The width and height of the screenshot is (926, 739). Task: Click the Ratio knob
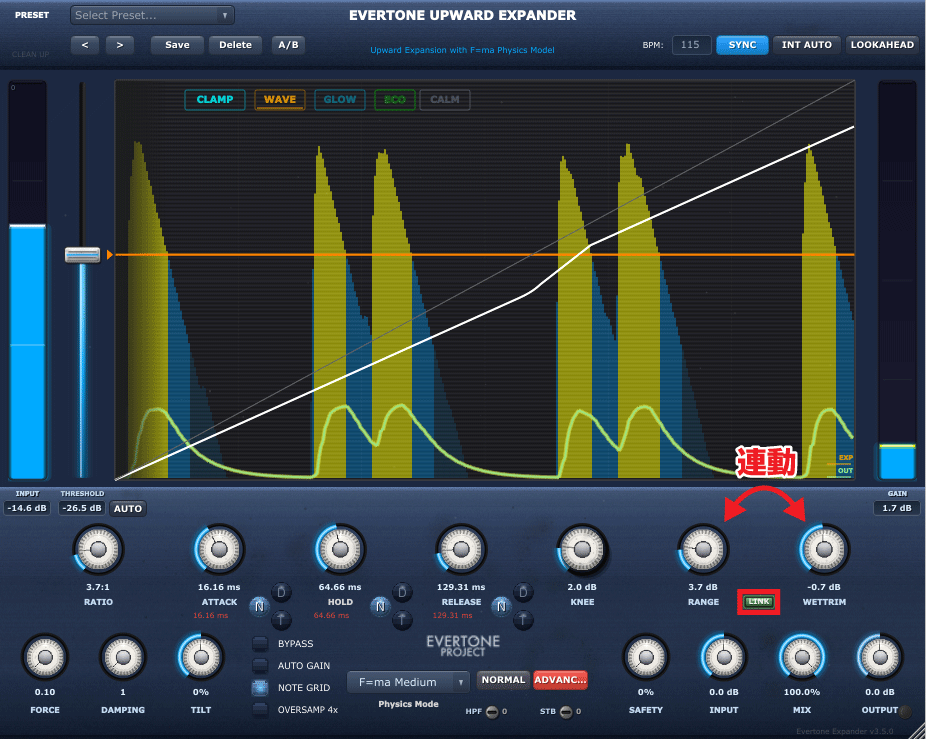click(98, 549)
